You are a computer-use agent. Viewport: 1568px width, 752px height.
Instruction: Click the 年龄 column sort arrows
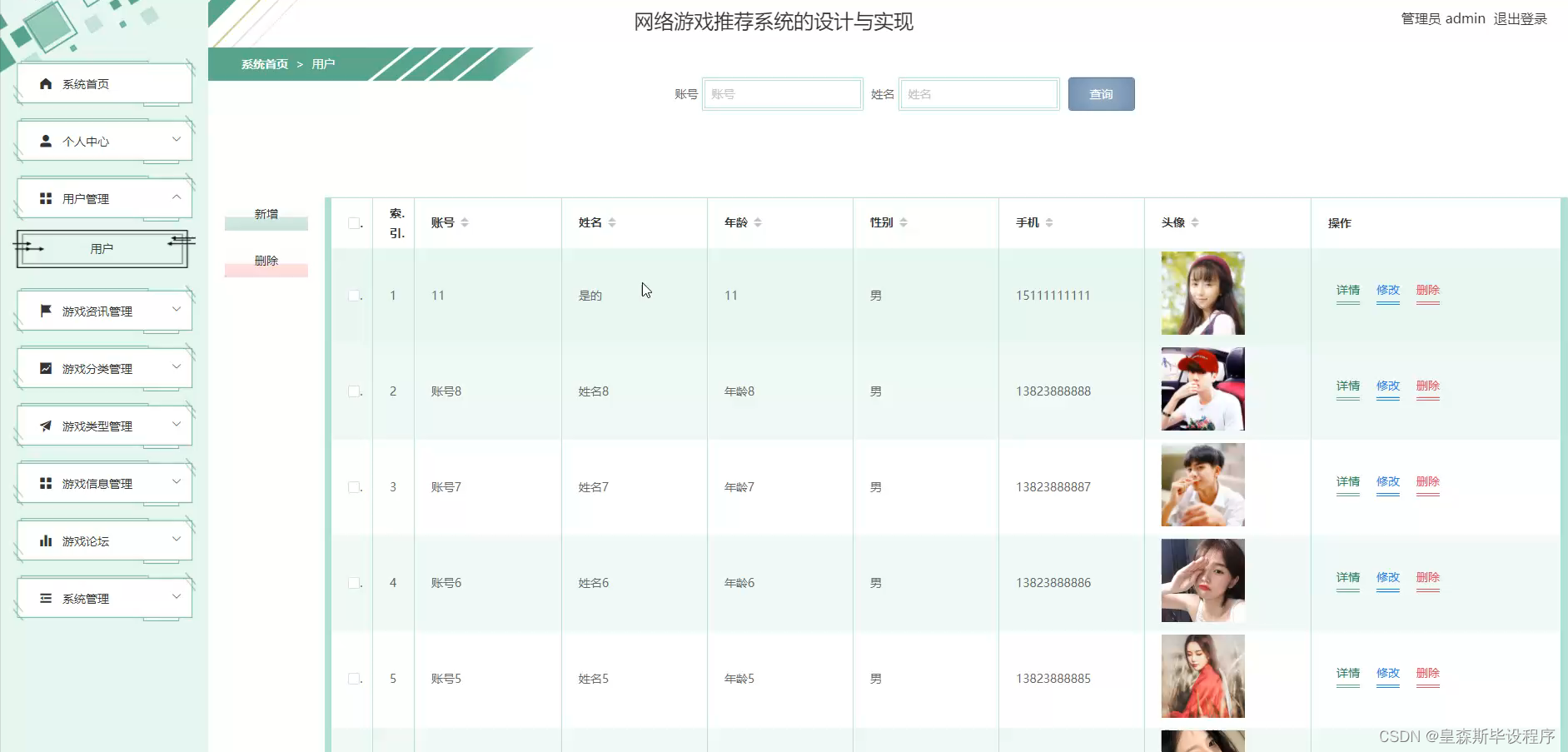coord(759,222)
